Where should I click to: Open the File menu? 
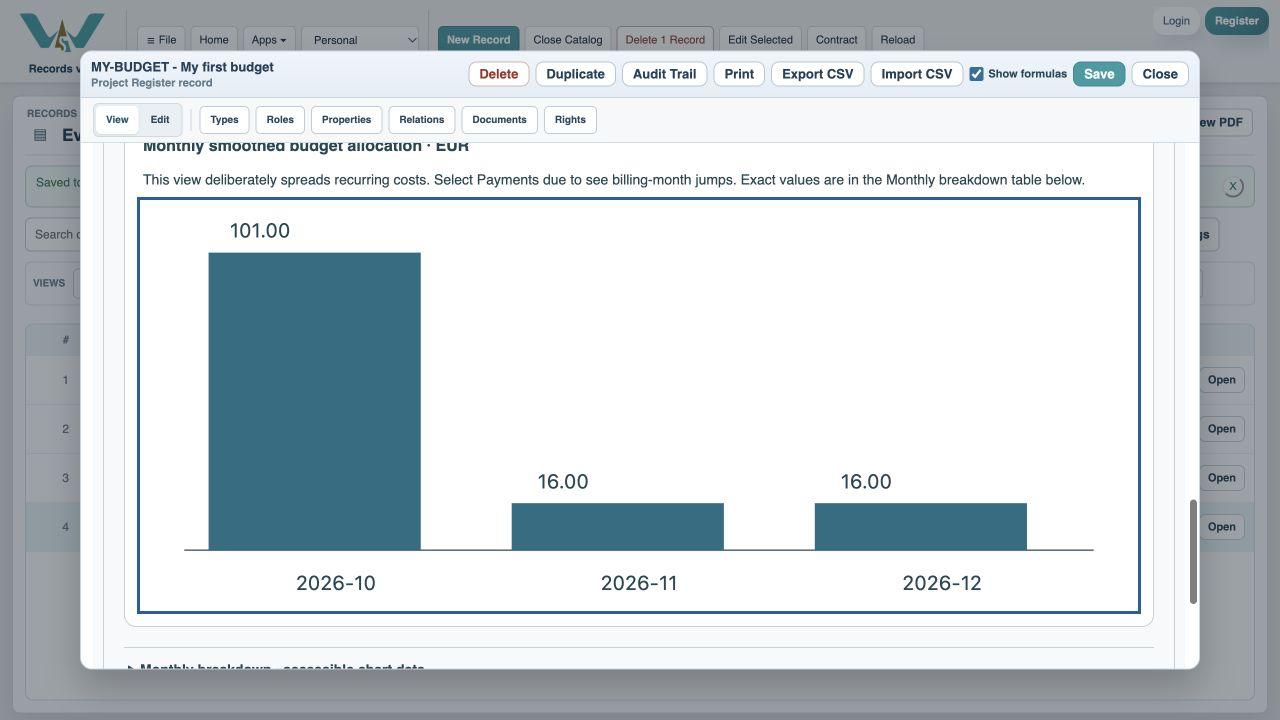pos(161,40)
